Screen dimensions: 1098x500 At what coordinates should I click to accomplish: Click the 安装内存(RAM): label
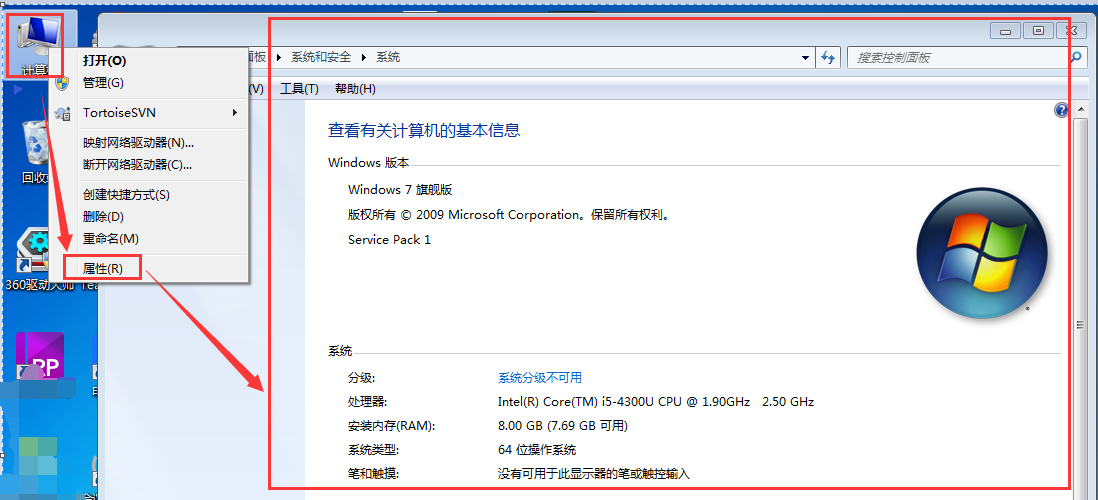[x=391, y=426]
